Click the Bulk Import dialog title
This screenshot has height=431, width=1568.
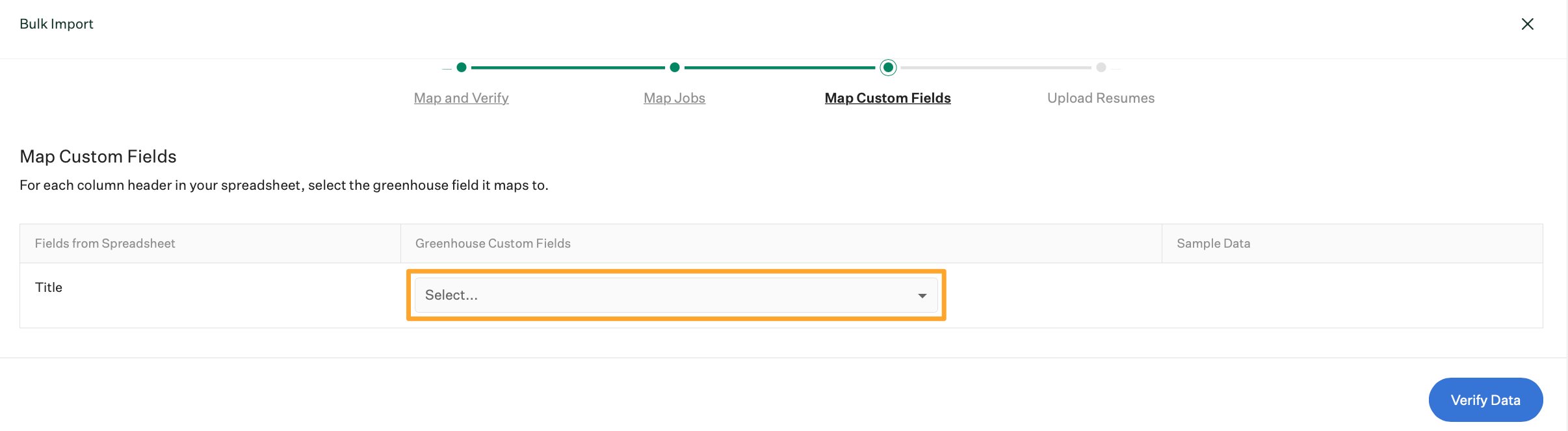pyautogui.click(x=57, y=24)
